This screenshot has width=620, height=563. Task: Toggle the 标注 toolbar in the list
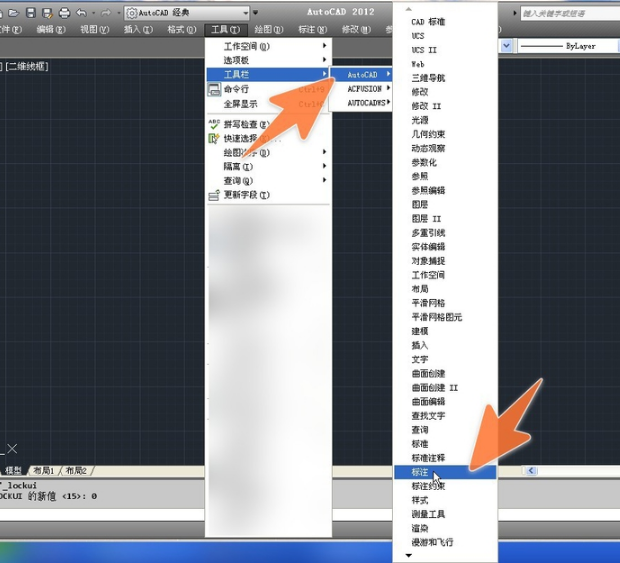click(420, 471)
